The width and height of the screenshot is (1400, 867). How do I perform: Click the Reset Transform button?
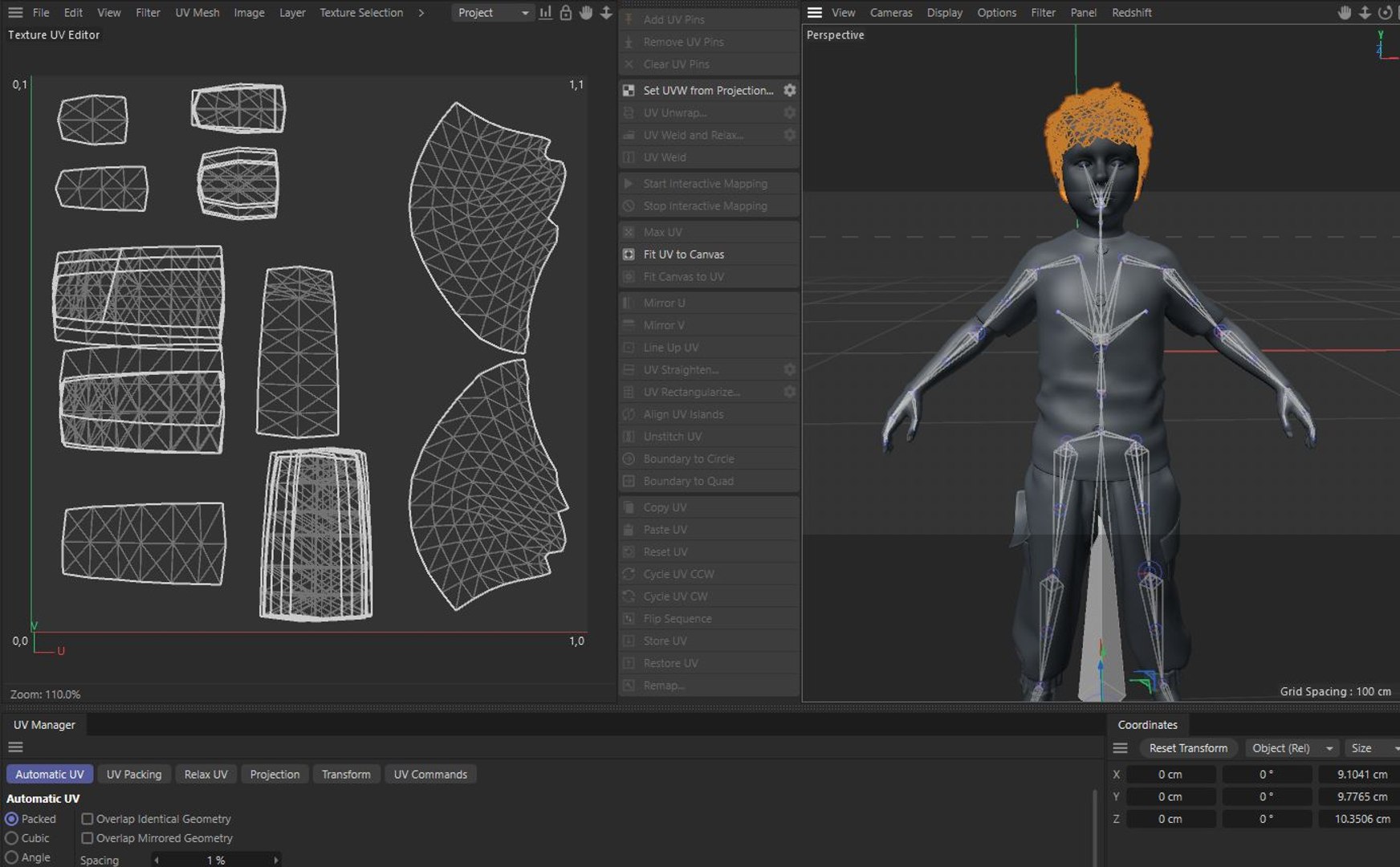pos(1188,748)
